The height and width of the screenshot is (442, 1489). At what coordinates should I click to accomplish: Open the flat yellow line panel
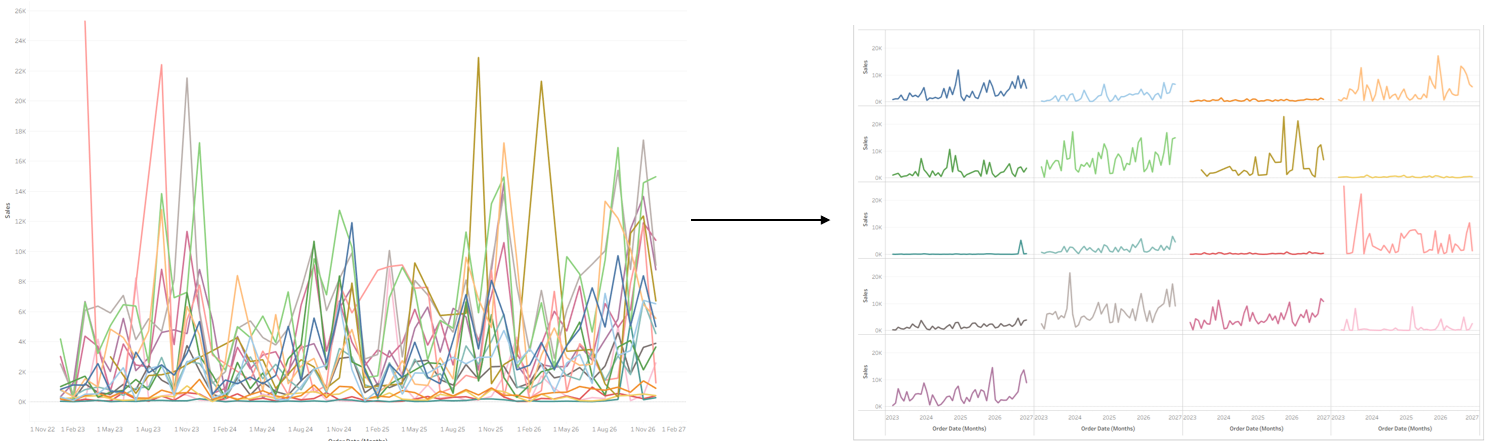(1405, 144)
